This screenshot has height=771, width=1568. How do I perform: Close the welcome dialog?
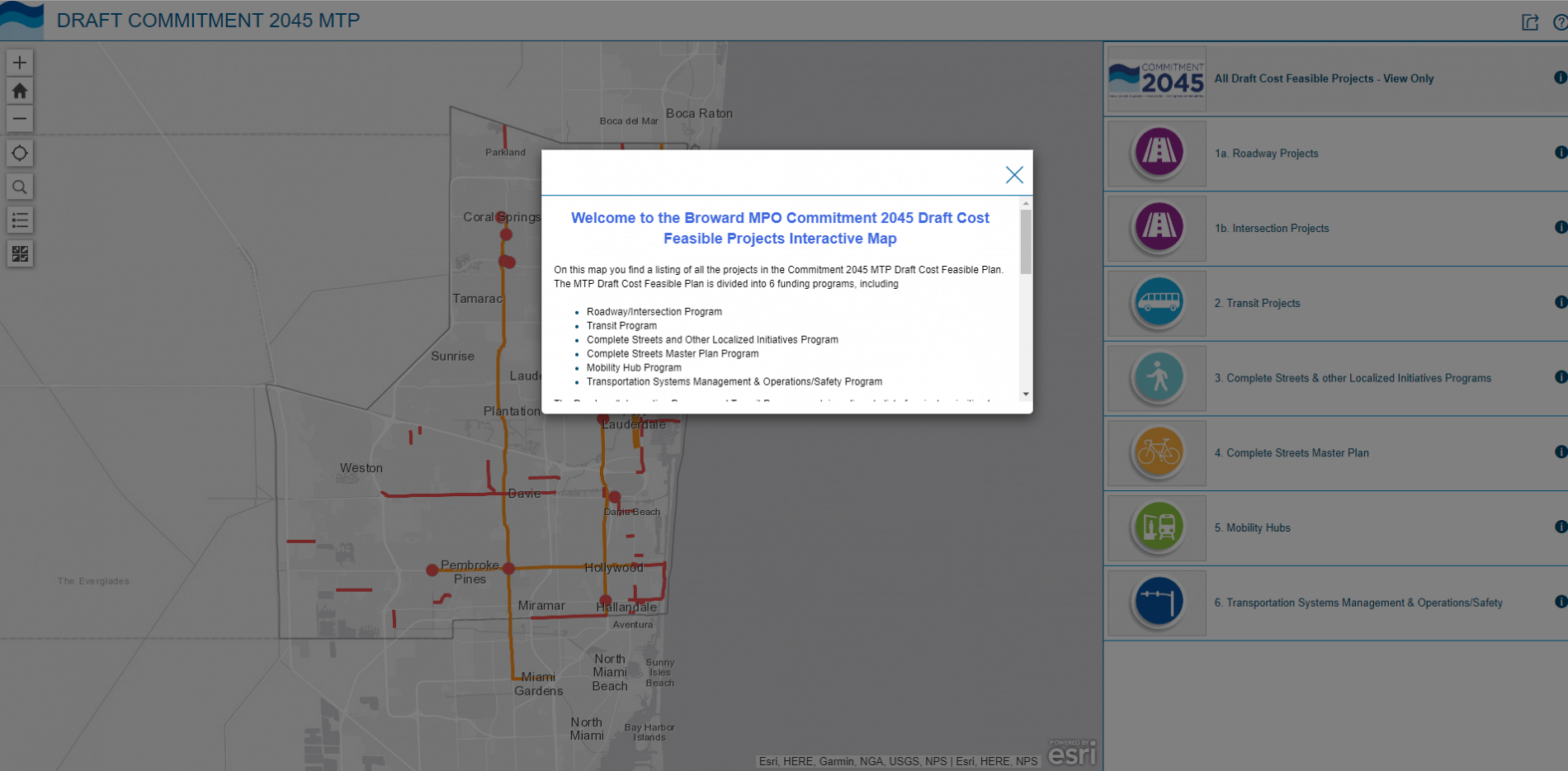point(1014,174)
